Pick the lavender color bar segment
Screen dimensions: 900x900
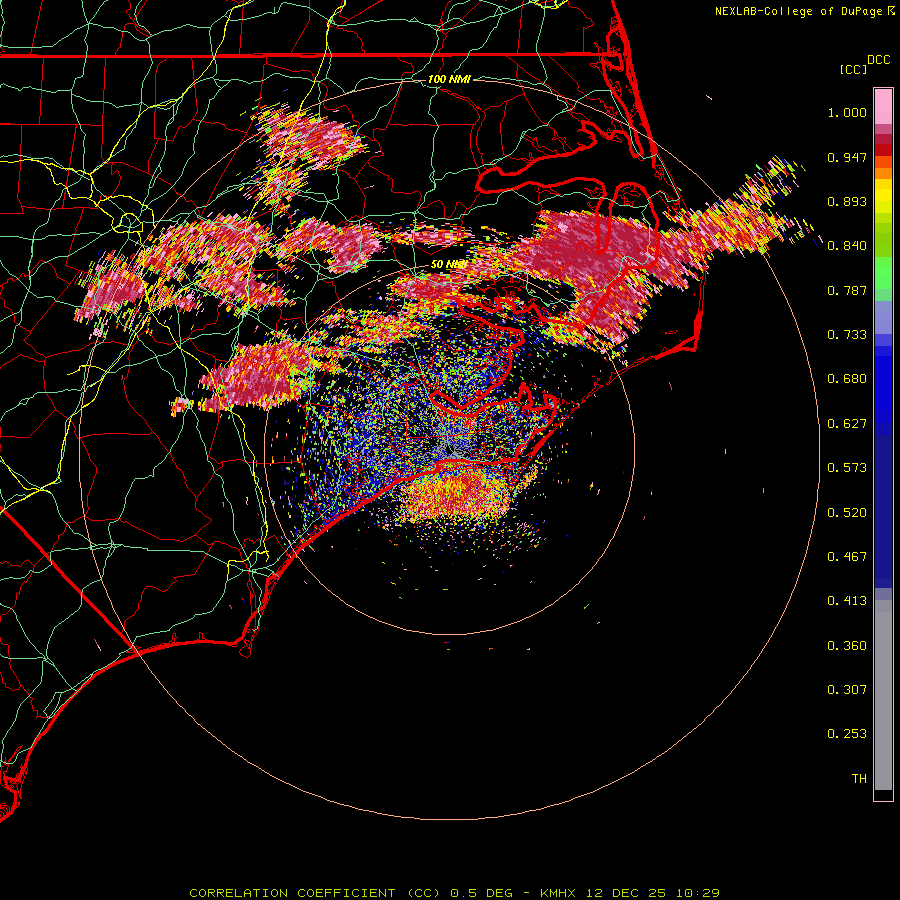(x=883, y=317)
